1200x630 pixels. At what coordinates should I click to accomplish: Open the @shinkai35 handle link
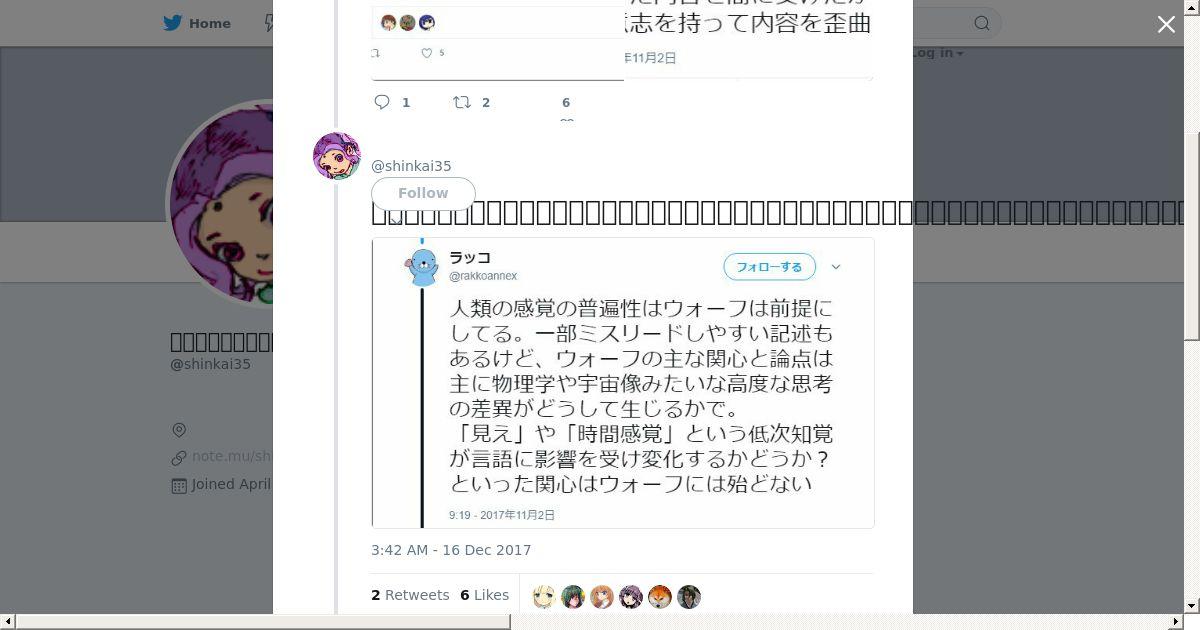tap(411, 166)
